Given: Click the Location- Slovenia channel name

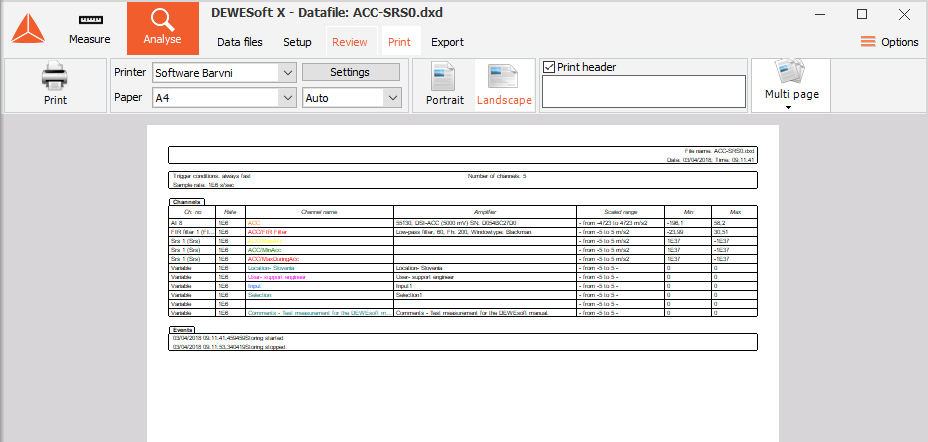Looking at the screenshot, I should [270, 267].
